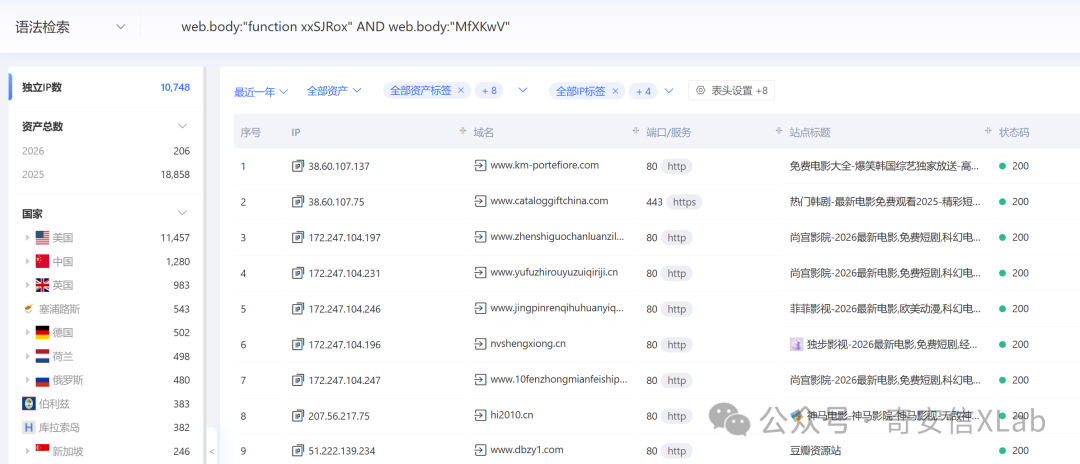Copy IP 172.247.104.247 via copy icon
Viewport: 1080px width, 464px height.
pos(298,380)
